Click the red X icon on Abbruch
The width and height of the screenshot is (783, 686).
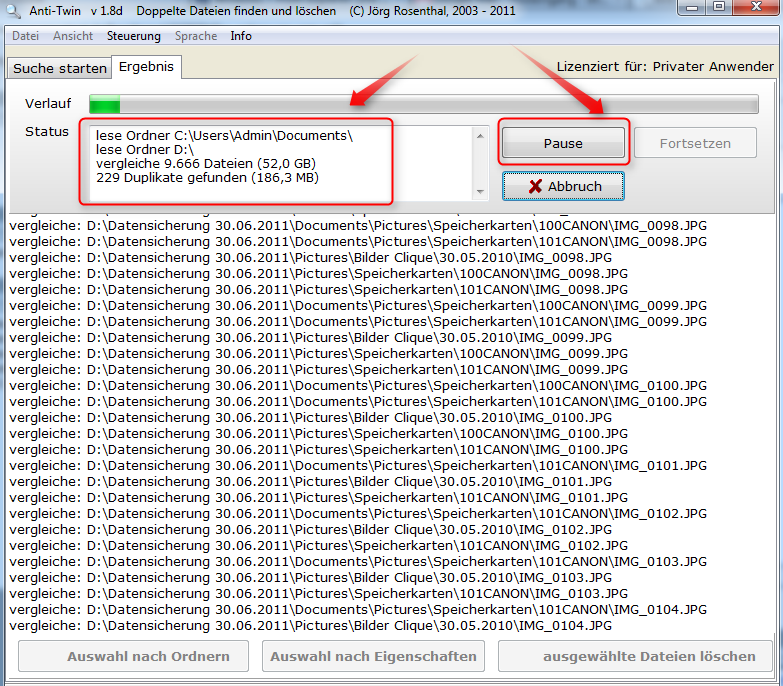click(x=536, y=187)
